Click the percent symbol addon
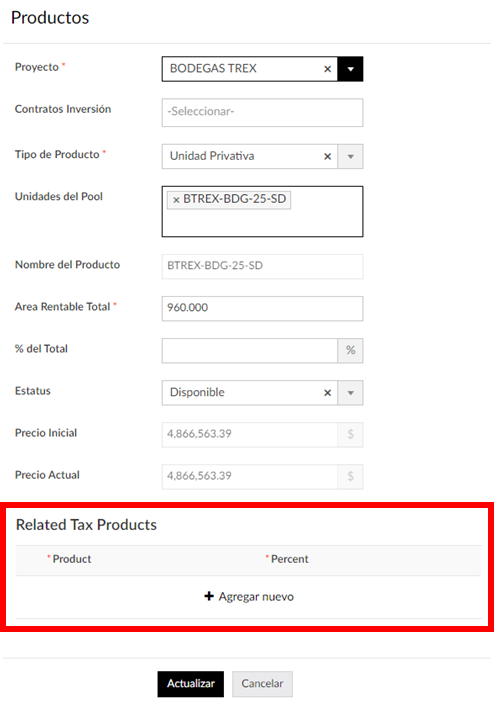Screen dimensions: 494x720 (x=350, y=350)
